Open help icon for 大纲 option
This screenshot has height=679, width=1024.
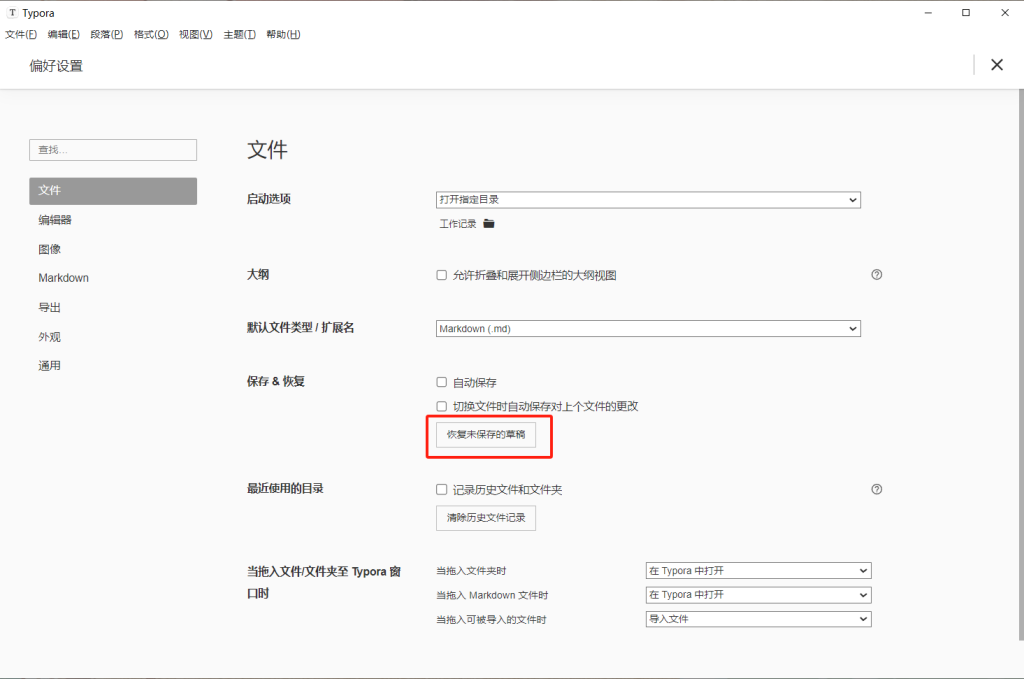(x=876, y=275)
